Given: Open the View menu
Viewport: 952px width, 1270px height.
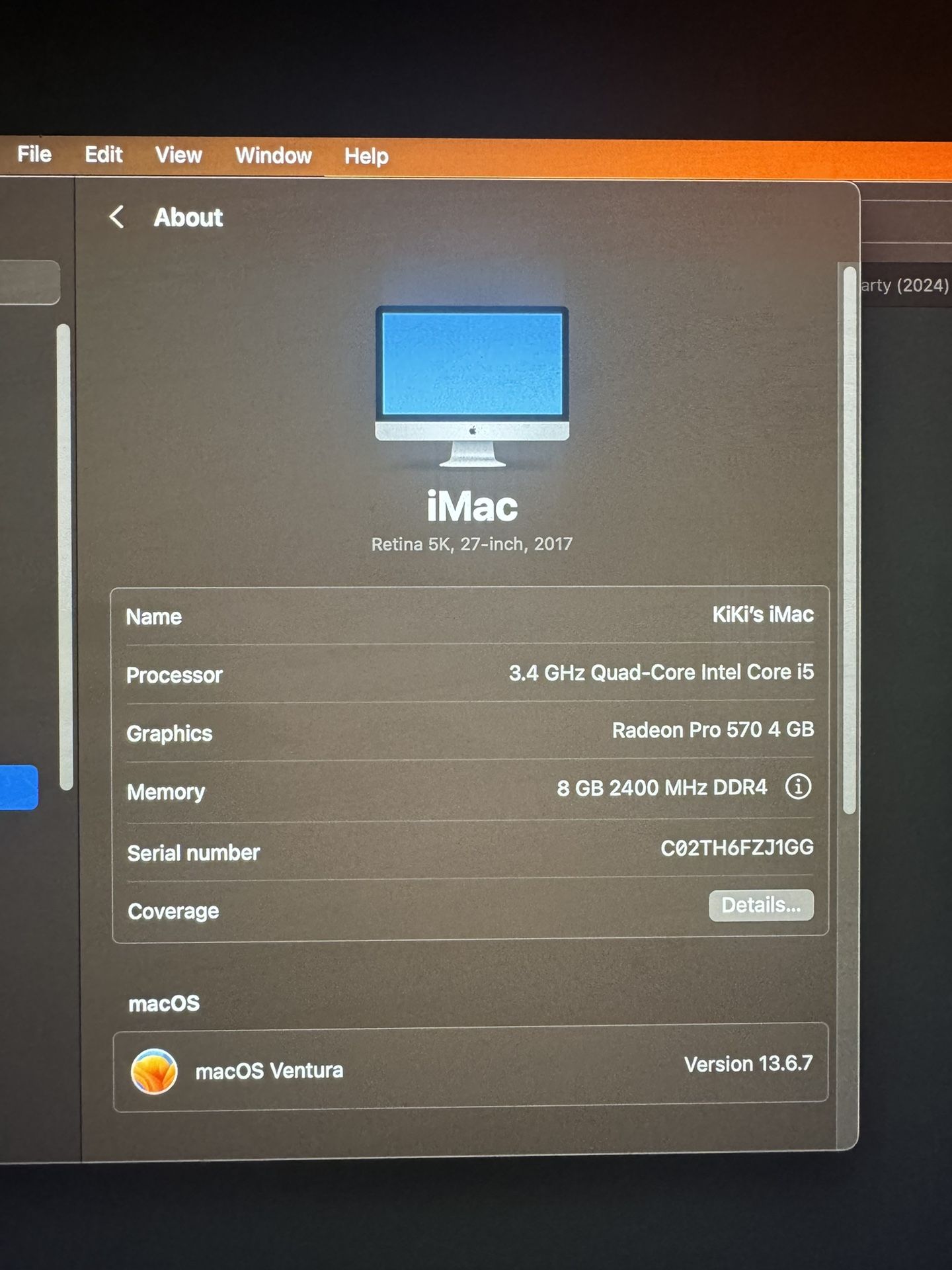Looking at the screenshot, I should pyautogui.click(x=178, y=155).
